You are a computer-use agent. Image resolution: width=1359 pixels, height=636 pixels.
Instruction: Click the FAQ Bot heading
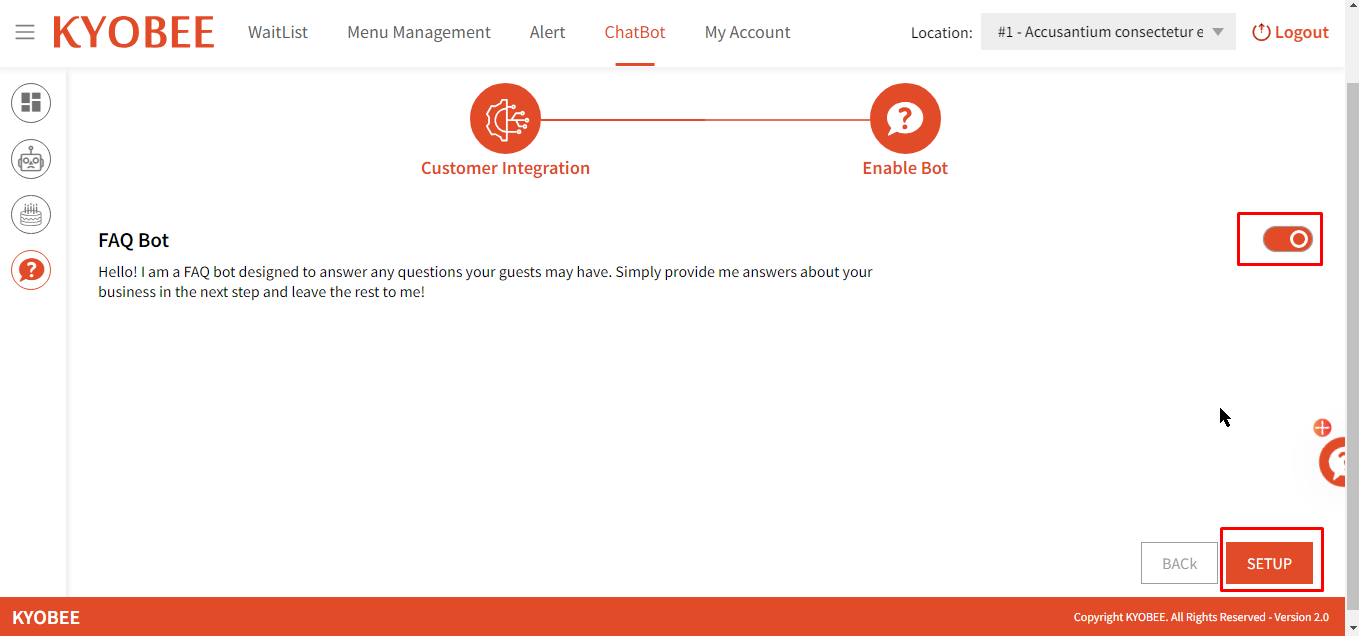click(134, 240)
